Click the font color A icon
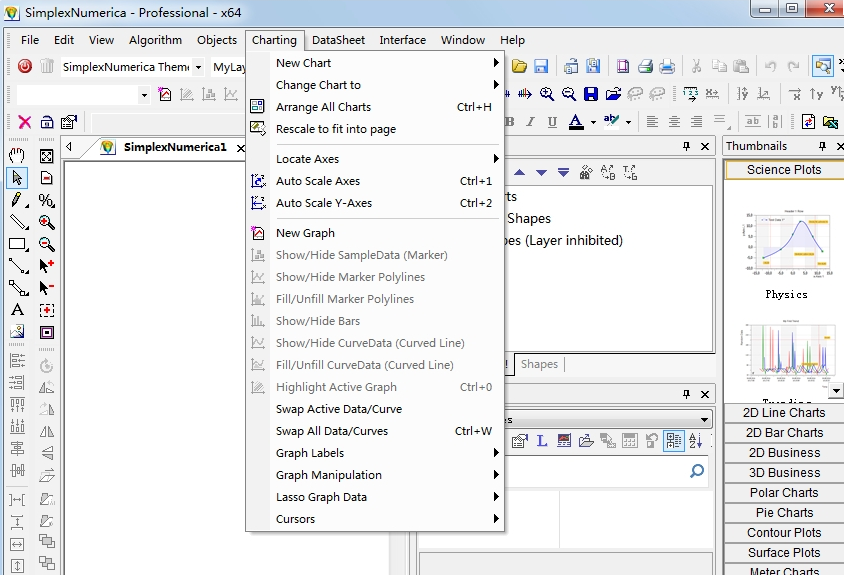The height and width of the screenshot is (575, 844). [x=576, y=122]
